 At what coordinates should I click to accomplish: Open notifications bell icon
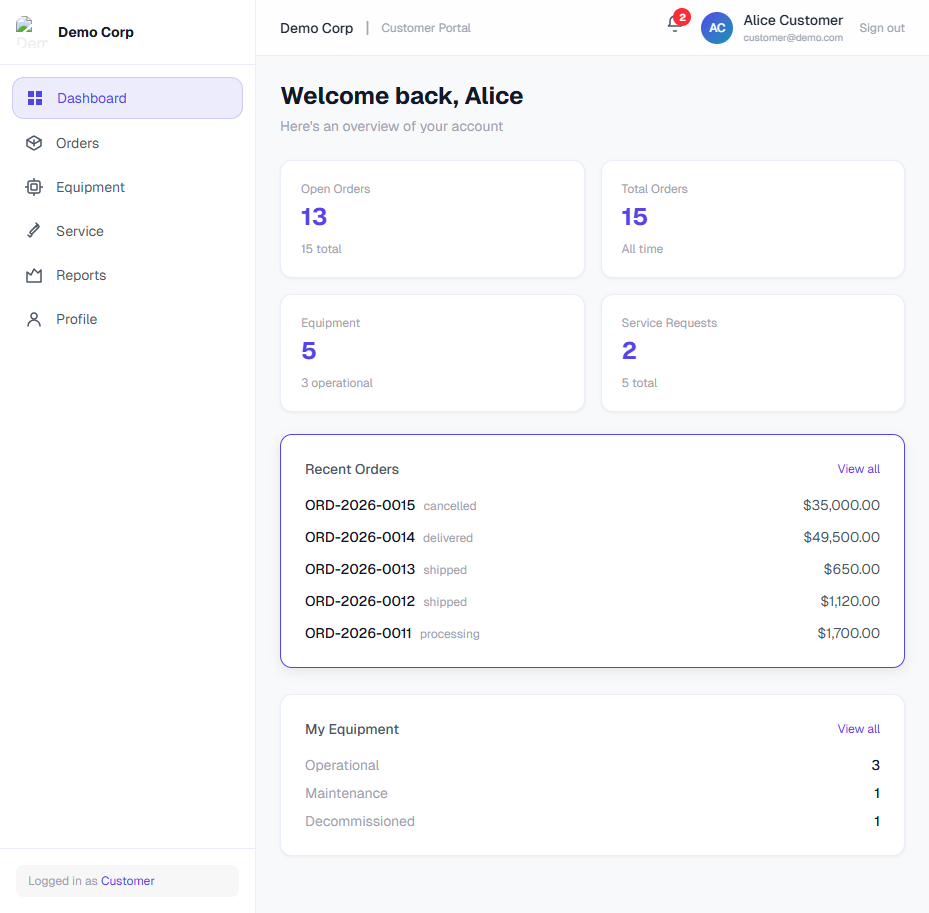[x=674, y=24]
